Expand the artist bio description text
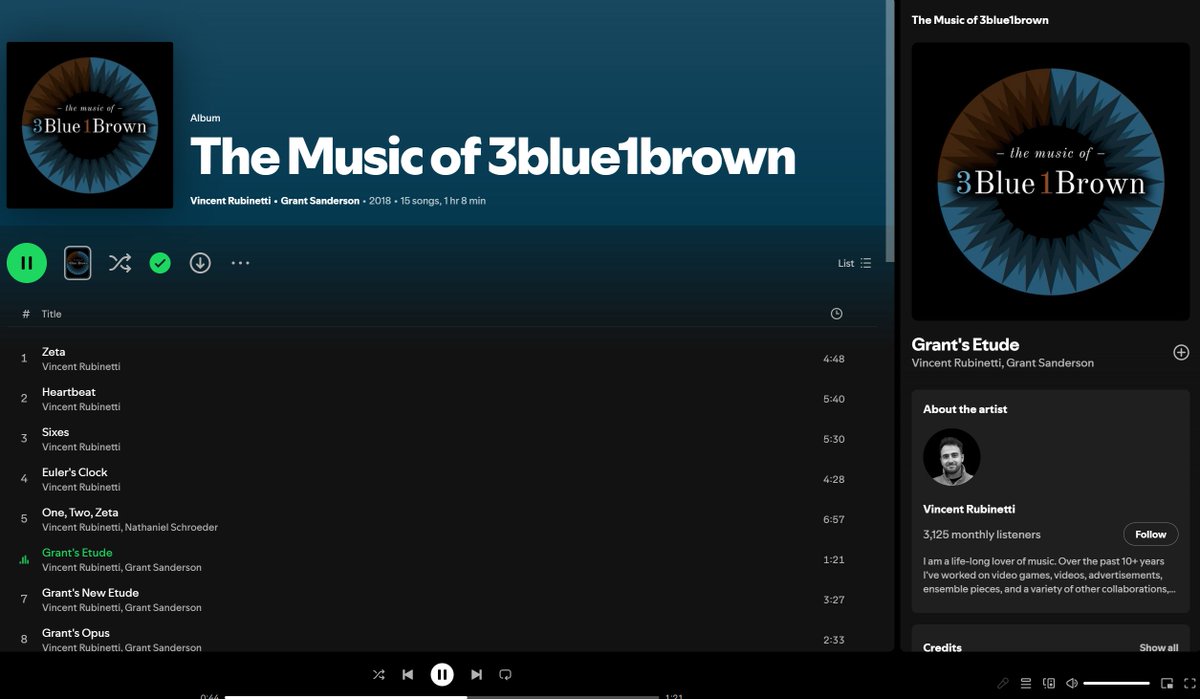Screen dimensions: 1200x699 (1050, 575)
